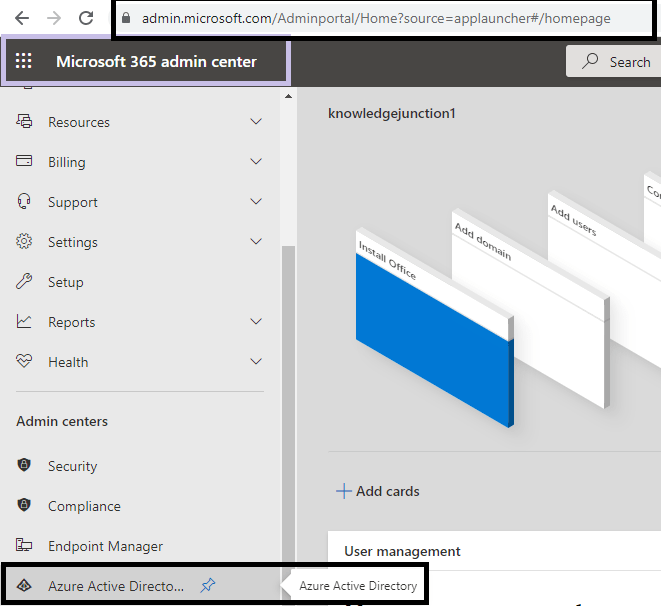Go to the Compliance admin center
This screenshot has width=661, height=606.
click(140, 506)
